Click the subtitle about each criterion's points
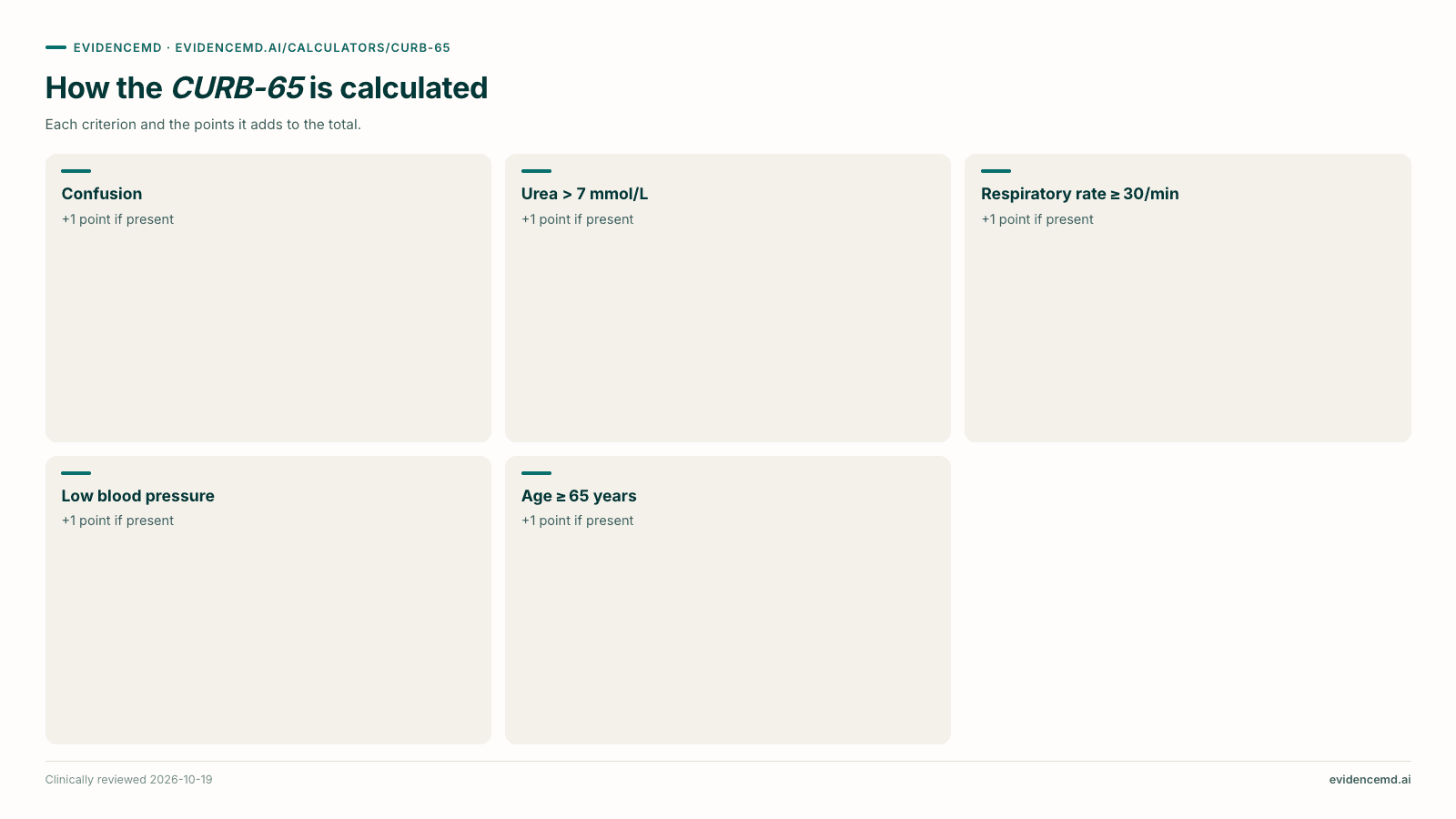 pyautogui.click(x=203, y=125)
